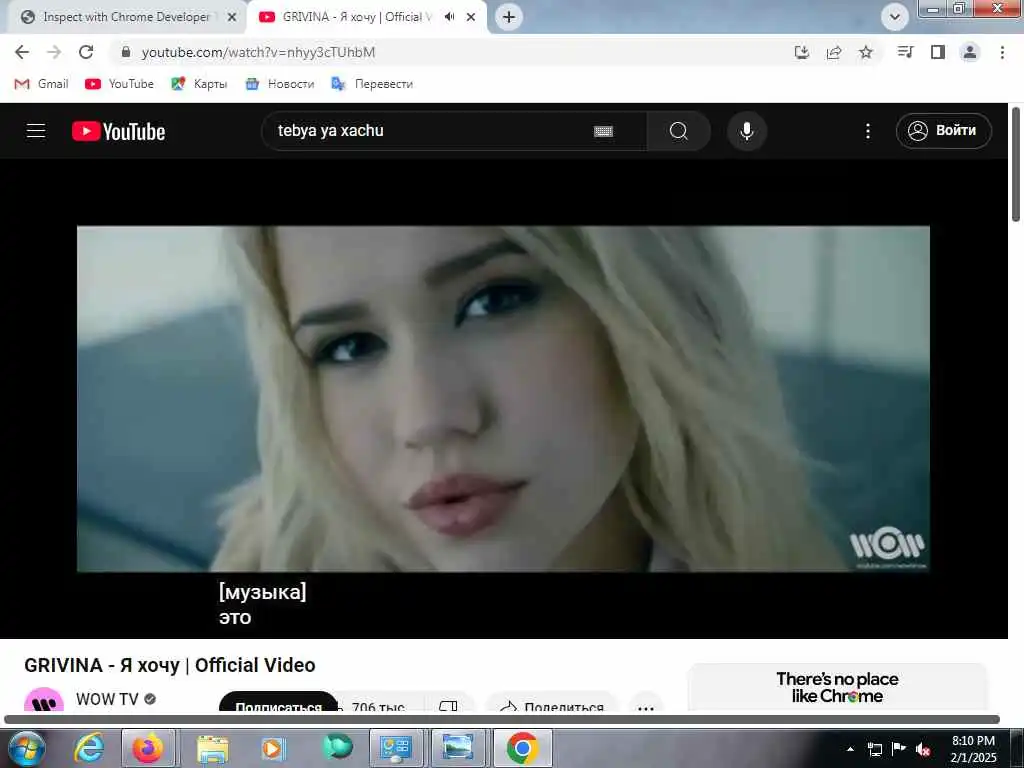Click the Войти sign-in button
This screenshot has width=1024, height=768.
tap(944, 131)
